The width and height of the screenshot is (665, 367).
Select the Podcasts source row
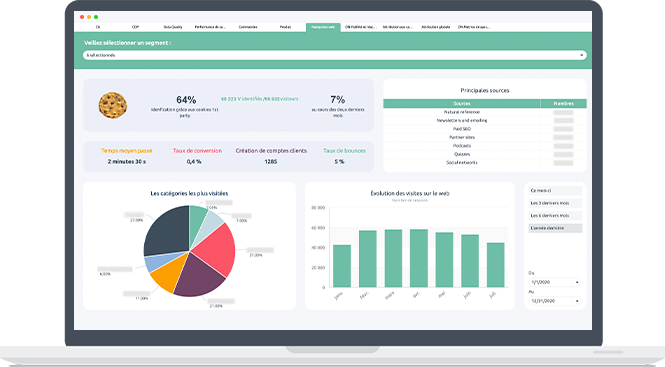tap(485, 146)
